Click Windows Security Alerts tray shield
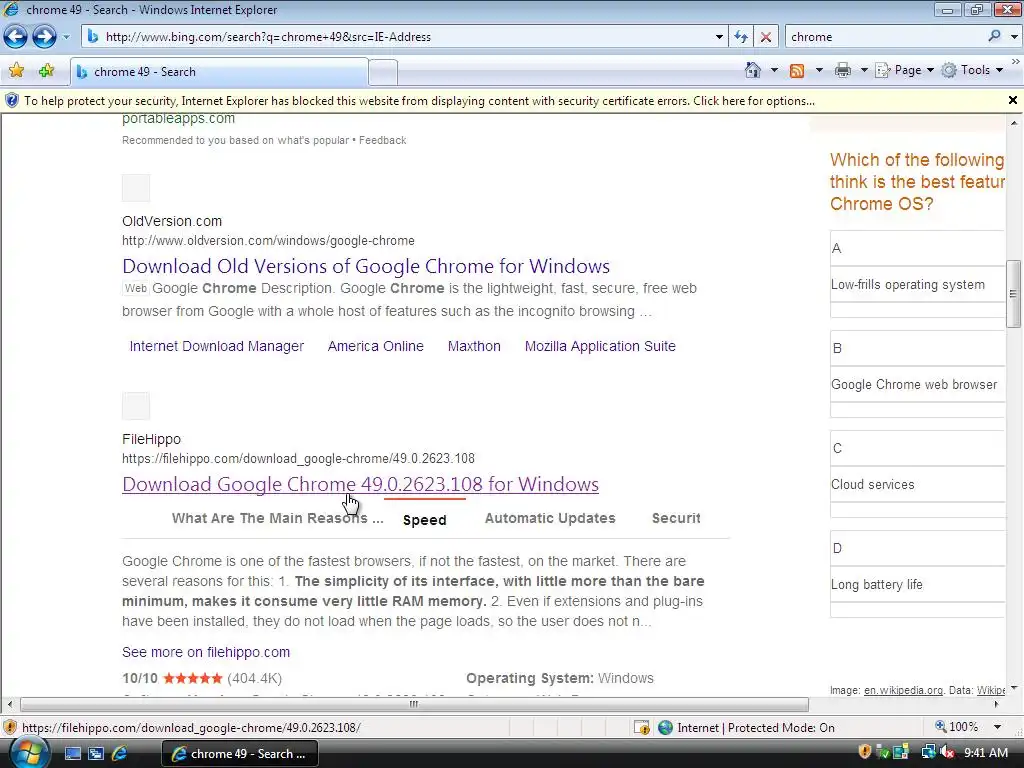 pos(865,752)
